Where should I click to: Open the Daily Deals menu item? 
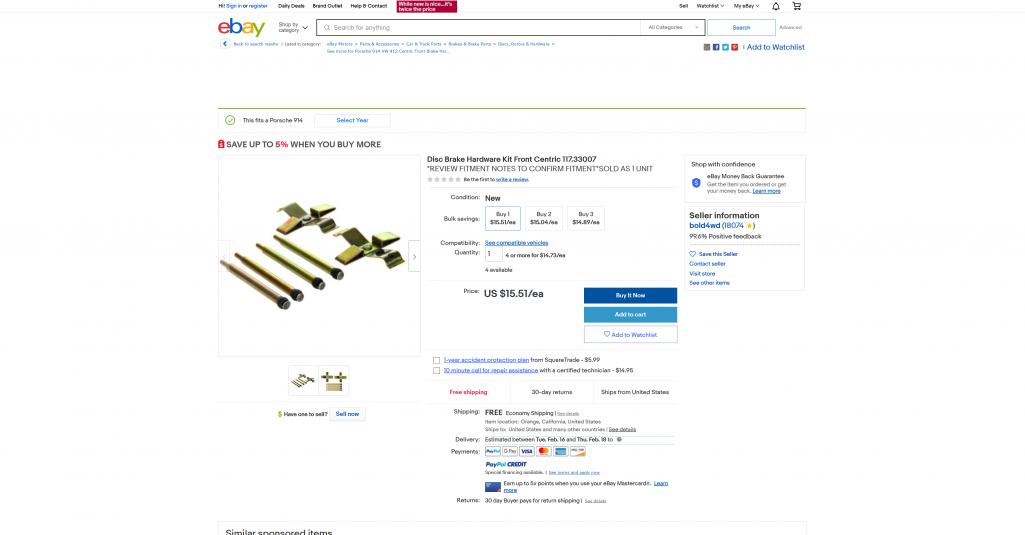click(x=291, y=6)
